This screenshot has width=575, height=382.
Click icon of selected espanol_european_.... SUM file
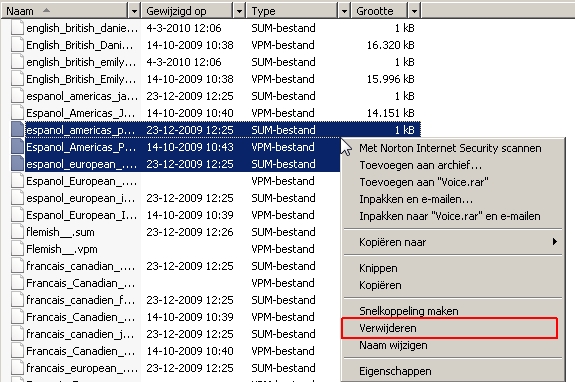[x=17, y=164]
